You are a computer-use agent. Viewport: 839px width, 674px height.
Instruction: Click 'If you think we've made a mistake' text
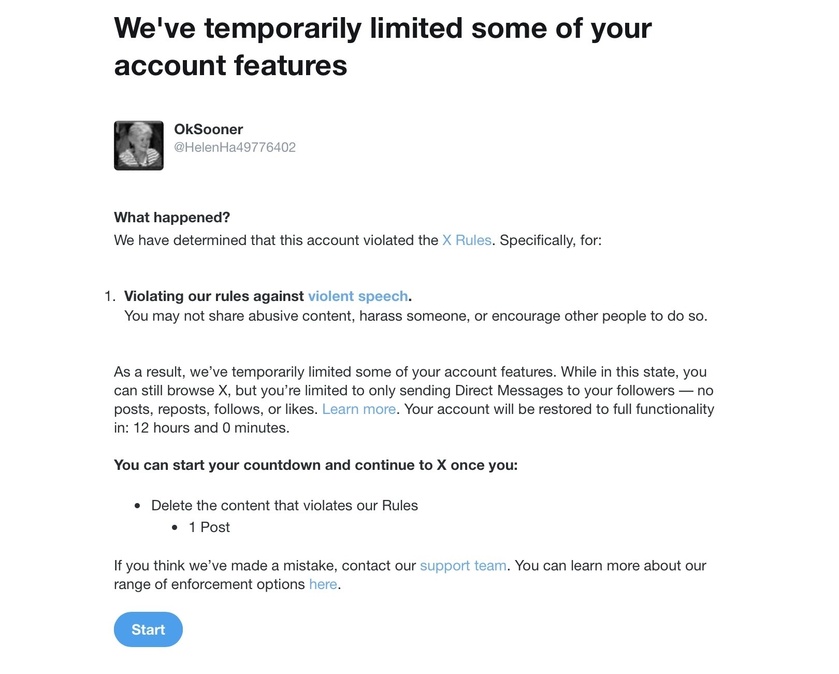(410, 575)
